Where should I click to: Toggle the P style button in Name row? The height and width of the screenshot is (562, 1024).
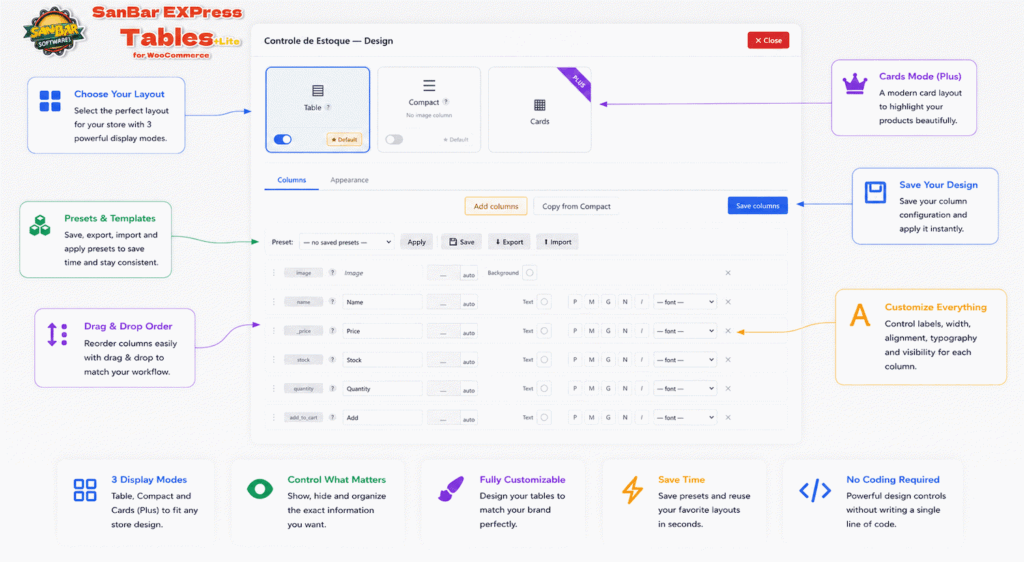pos(575,302)
